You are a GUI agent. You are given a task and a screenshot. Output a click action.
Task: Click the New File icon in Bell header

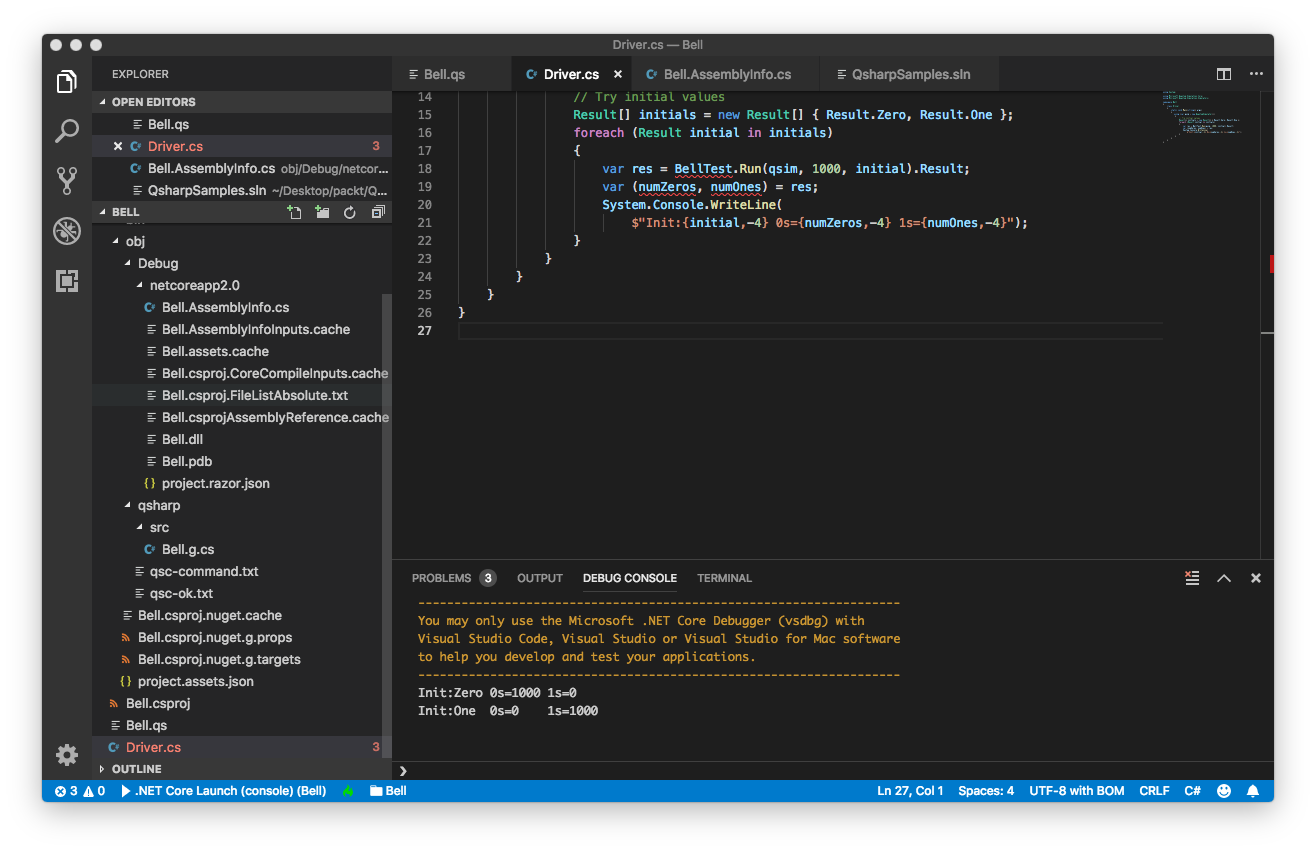pos(294,212)
